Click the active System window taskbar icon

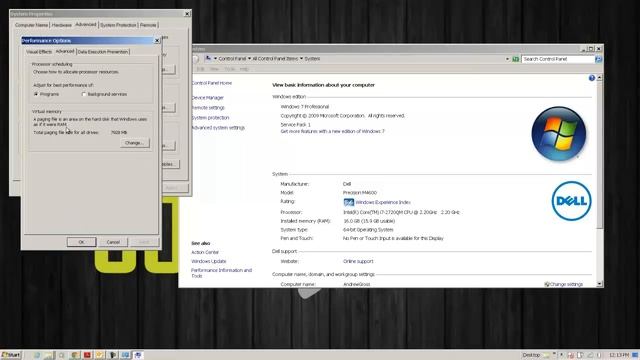point(138,355)
